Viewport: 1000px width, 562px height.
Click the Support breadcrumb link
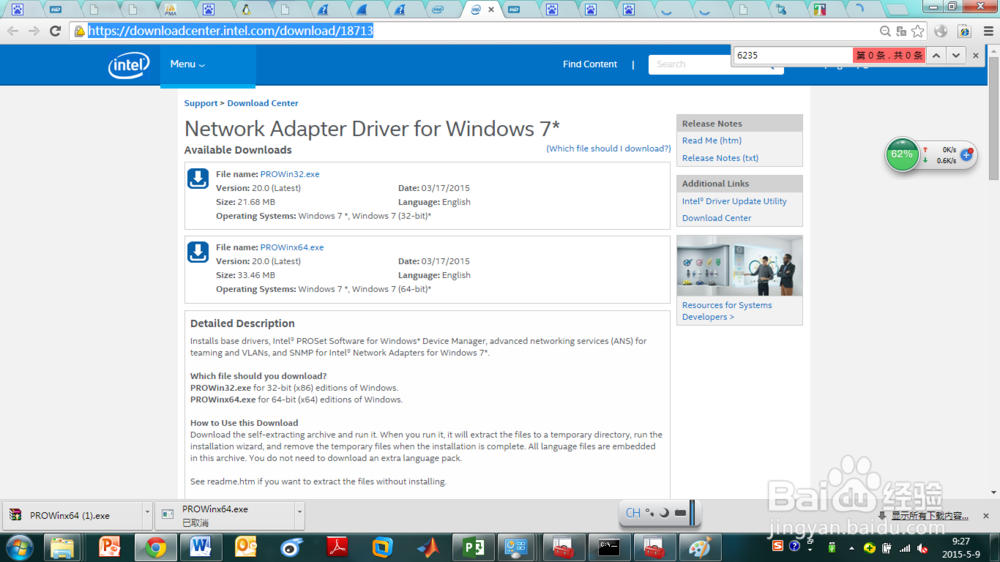click(201, 103)
